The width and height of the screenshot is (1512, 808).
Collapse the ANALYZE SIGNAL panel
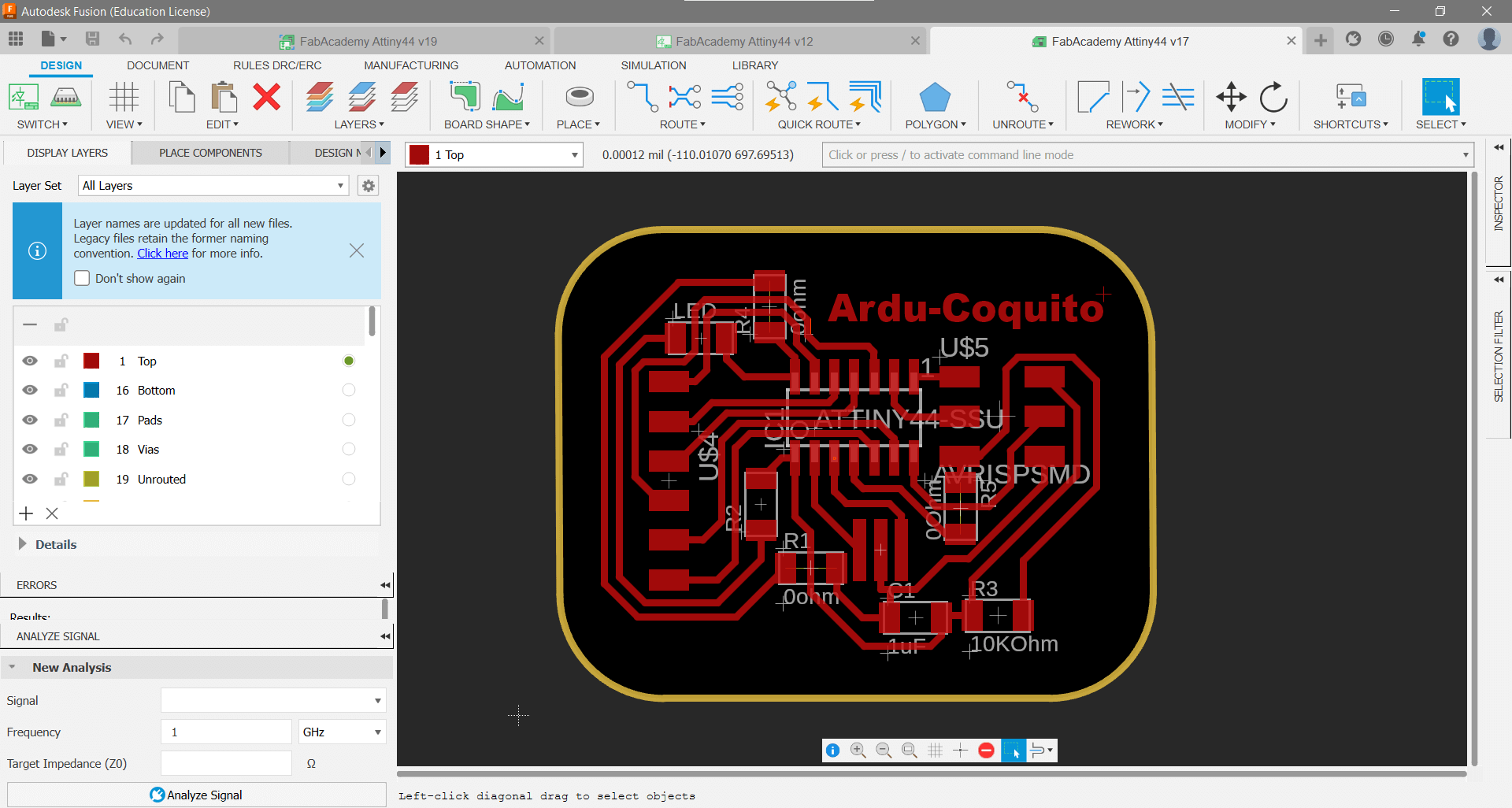click(384, 636)
